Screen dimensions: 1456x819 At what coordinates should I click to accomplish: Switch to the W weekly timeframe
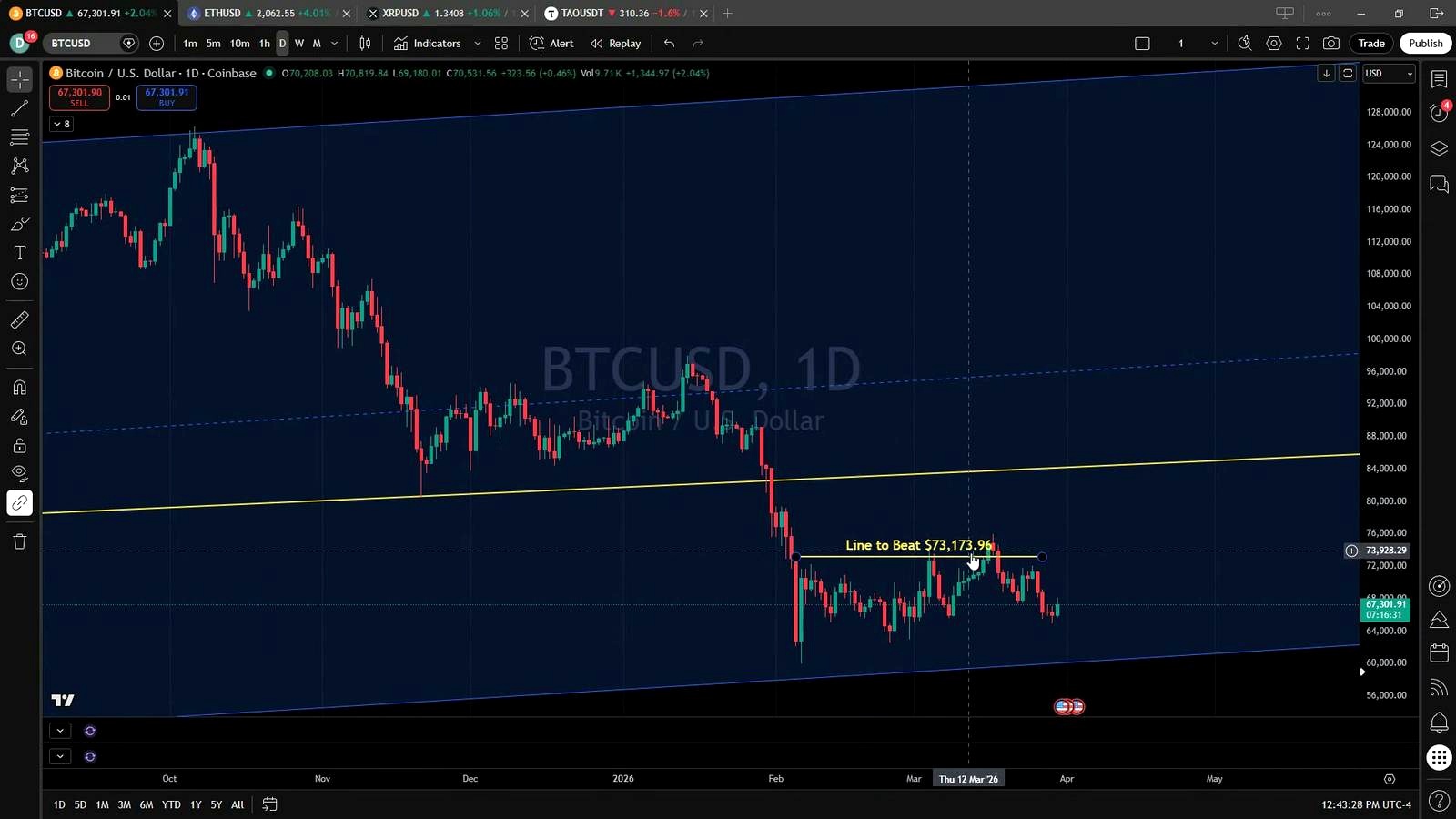[x=299, y=43]
